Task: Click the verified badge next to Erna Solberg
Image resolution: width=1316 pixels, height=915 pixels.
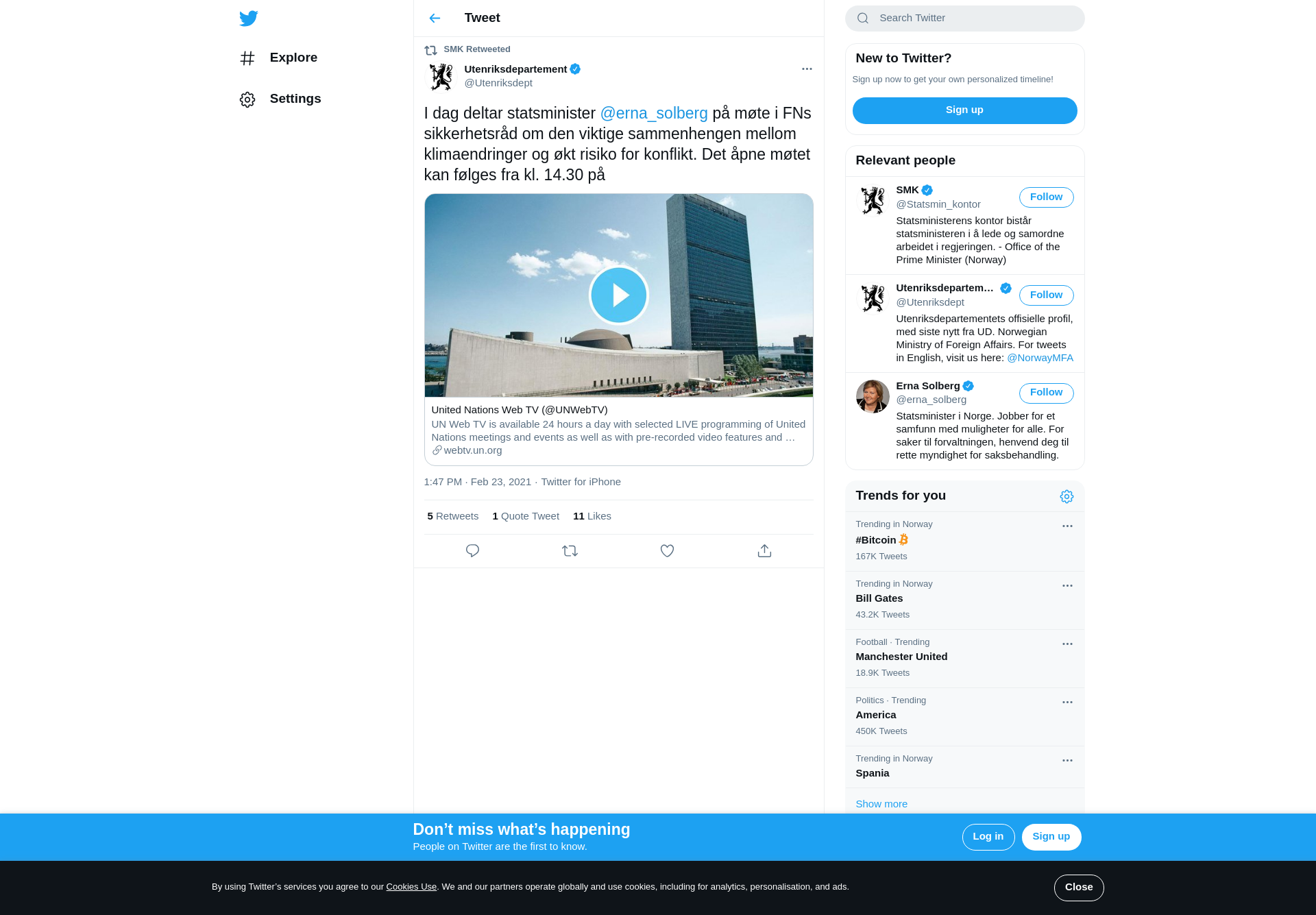Action: [968, 386]
